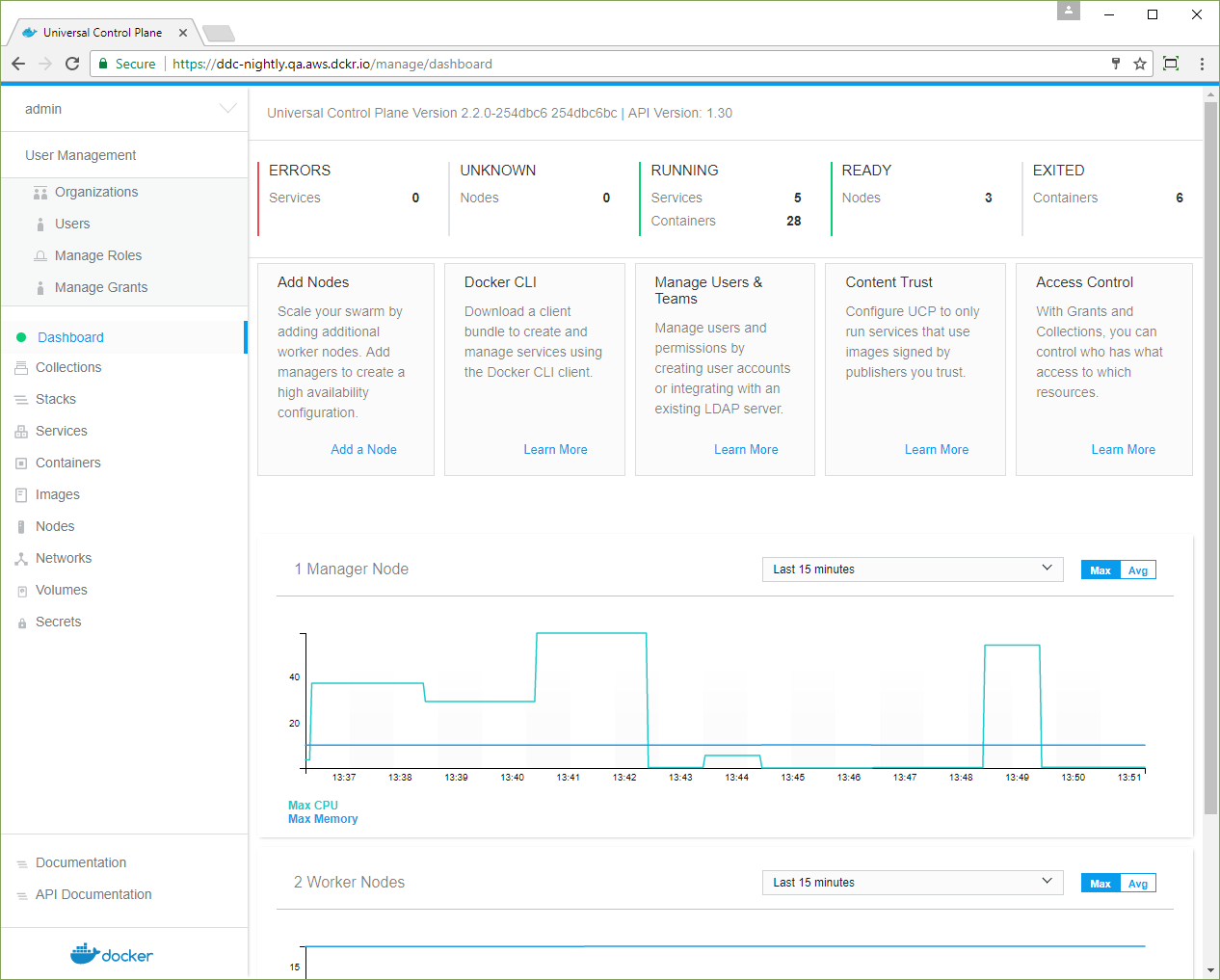The width and height of the screenshot is (1220, 980).
Task: Toggle the Max Memory chart legend
Action: (x=323, y=818)
